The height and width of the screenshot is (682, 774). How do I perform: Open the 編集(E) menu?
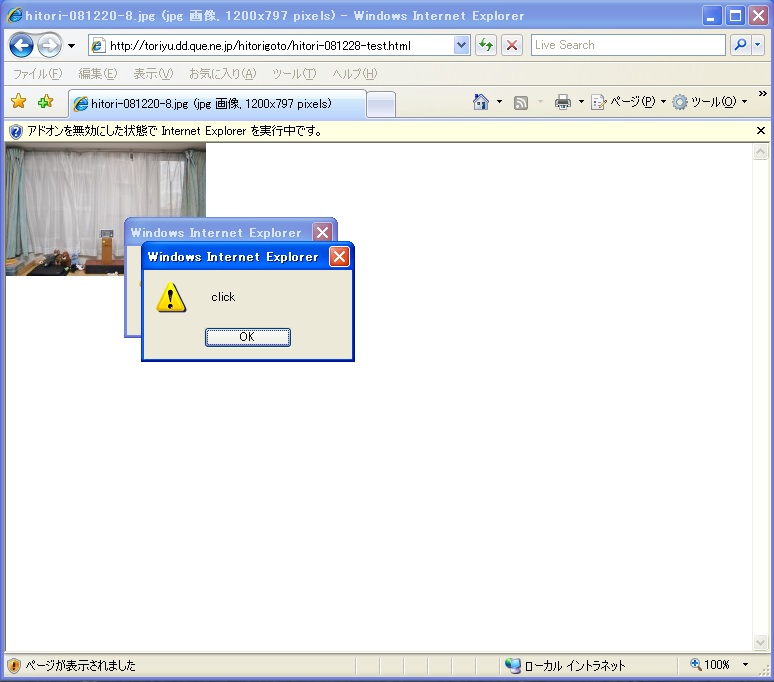[x=98, y=74]
